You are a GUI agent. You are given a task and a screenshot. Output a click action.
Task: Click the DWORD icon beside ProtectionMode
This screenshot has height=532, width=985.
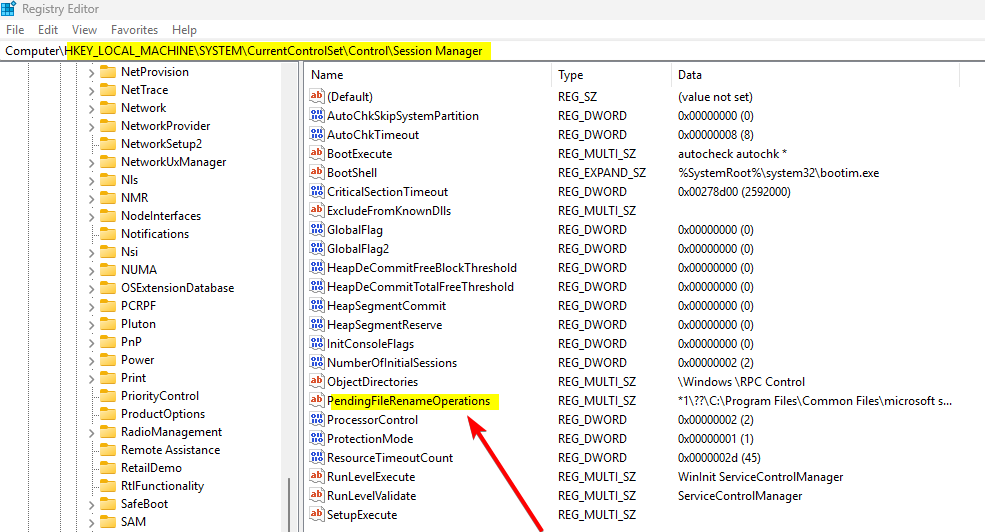318,439
